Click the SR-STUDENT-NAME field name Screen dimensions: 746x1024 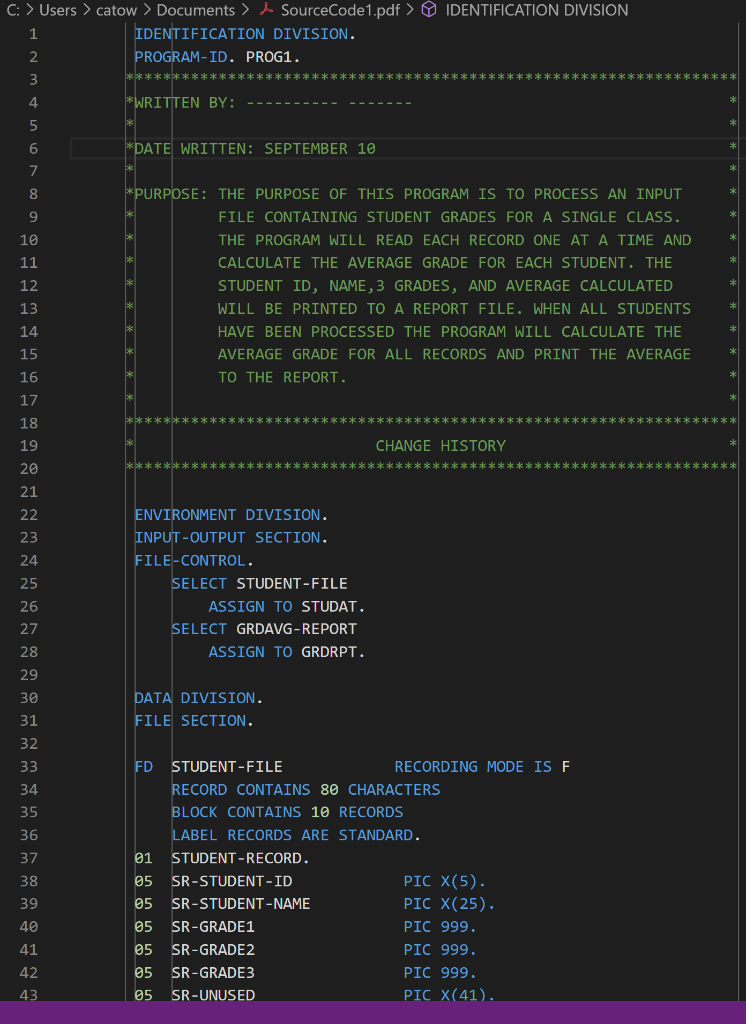pyautogui.click(x=241, y=904)
